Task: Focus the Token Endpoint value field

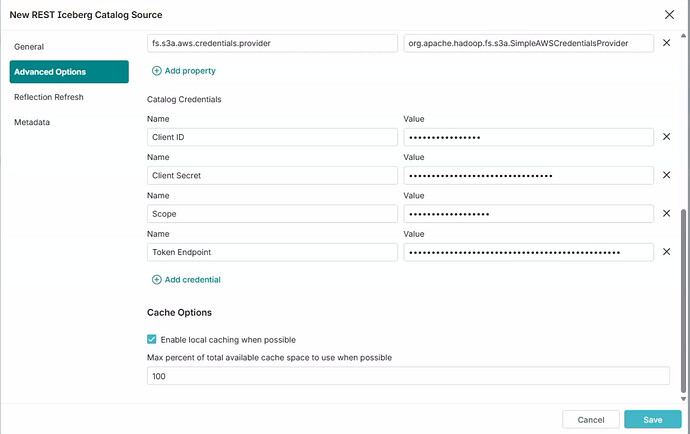Action: click(528, 252)
